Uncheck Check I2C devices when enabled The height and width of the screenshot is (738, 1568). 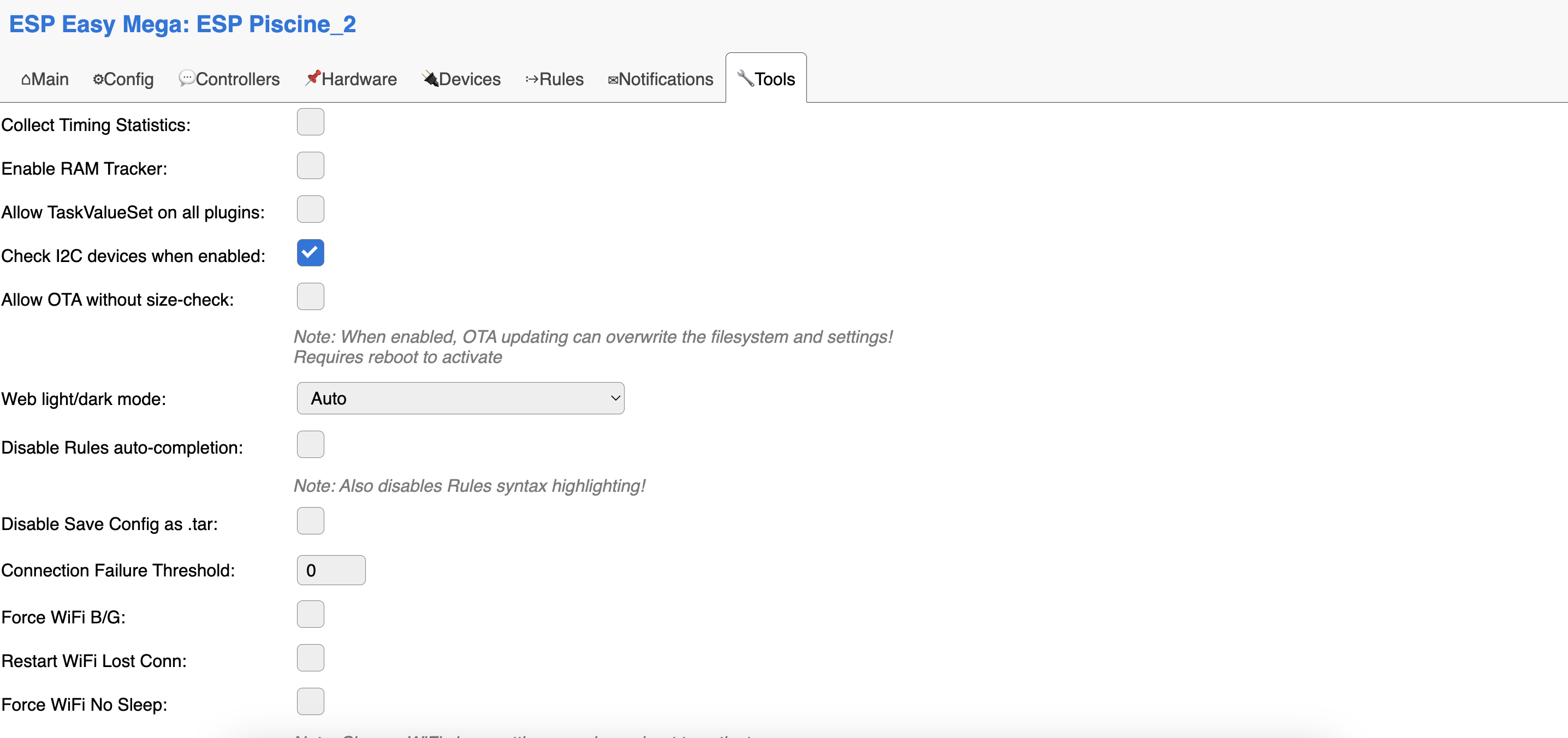pyautogui.click(x=311, y=253)
